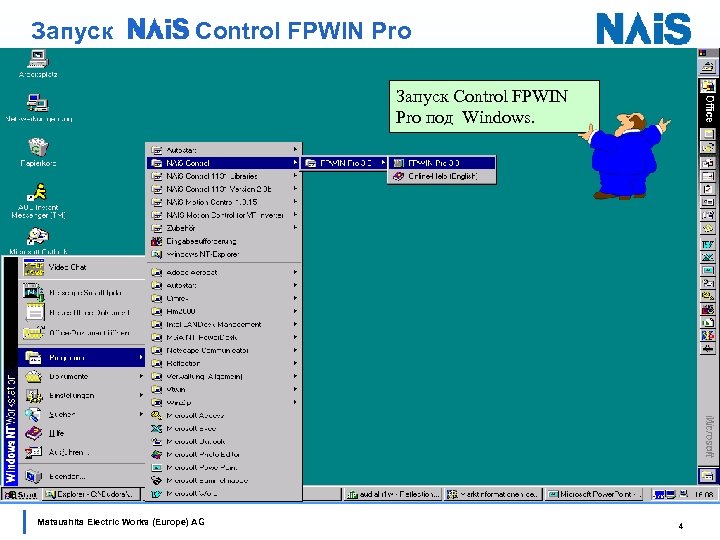Expand the WinZip submenu arrow
The height and width of the screenshot is (540, 720).
coord(295,402)
